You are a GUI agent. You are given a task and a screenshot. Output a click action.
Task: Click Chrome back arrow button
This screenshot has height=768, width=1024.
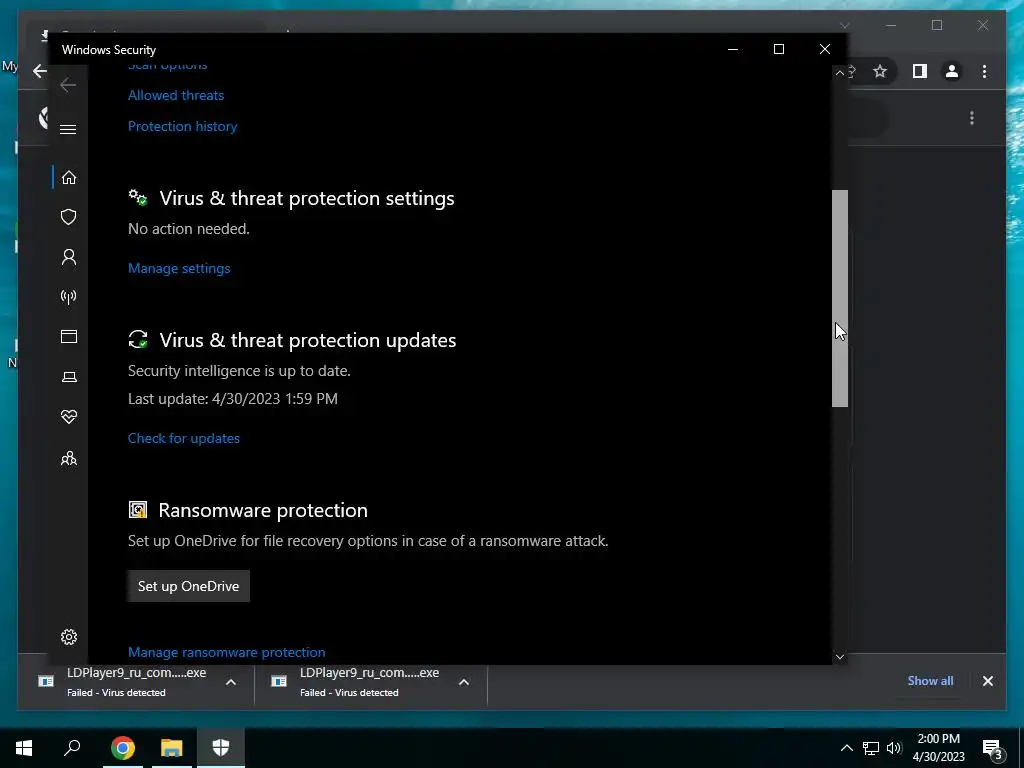(40, 71)
